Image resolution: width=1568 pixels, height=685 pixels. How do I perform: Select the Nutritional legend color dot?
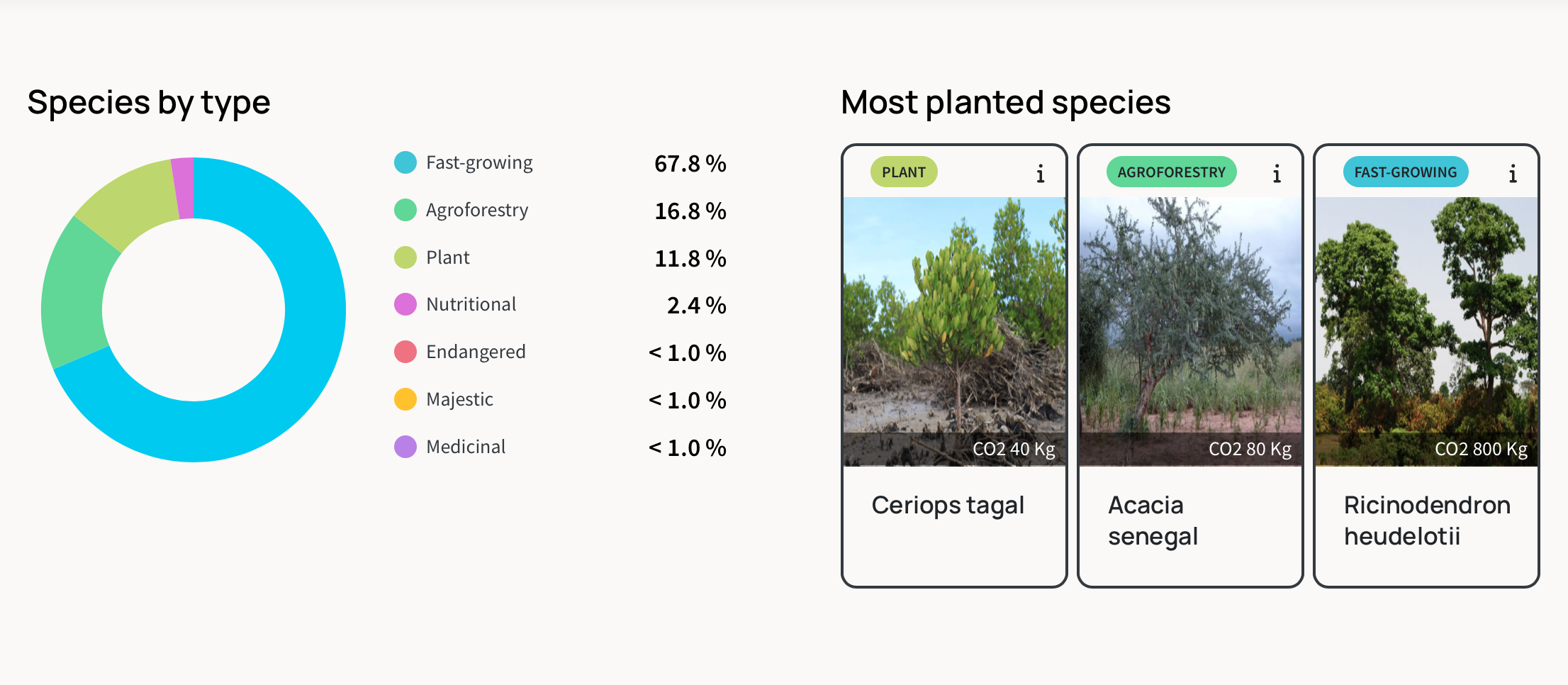pyautogui.click(x=405, y=304)
